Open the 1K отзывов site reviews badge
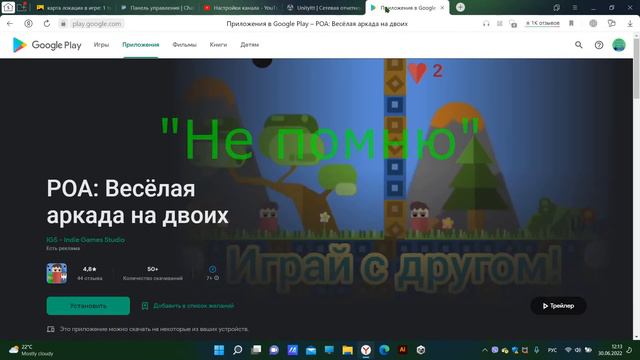The image size is (640, 360). (542, 23)
